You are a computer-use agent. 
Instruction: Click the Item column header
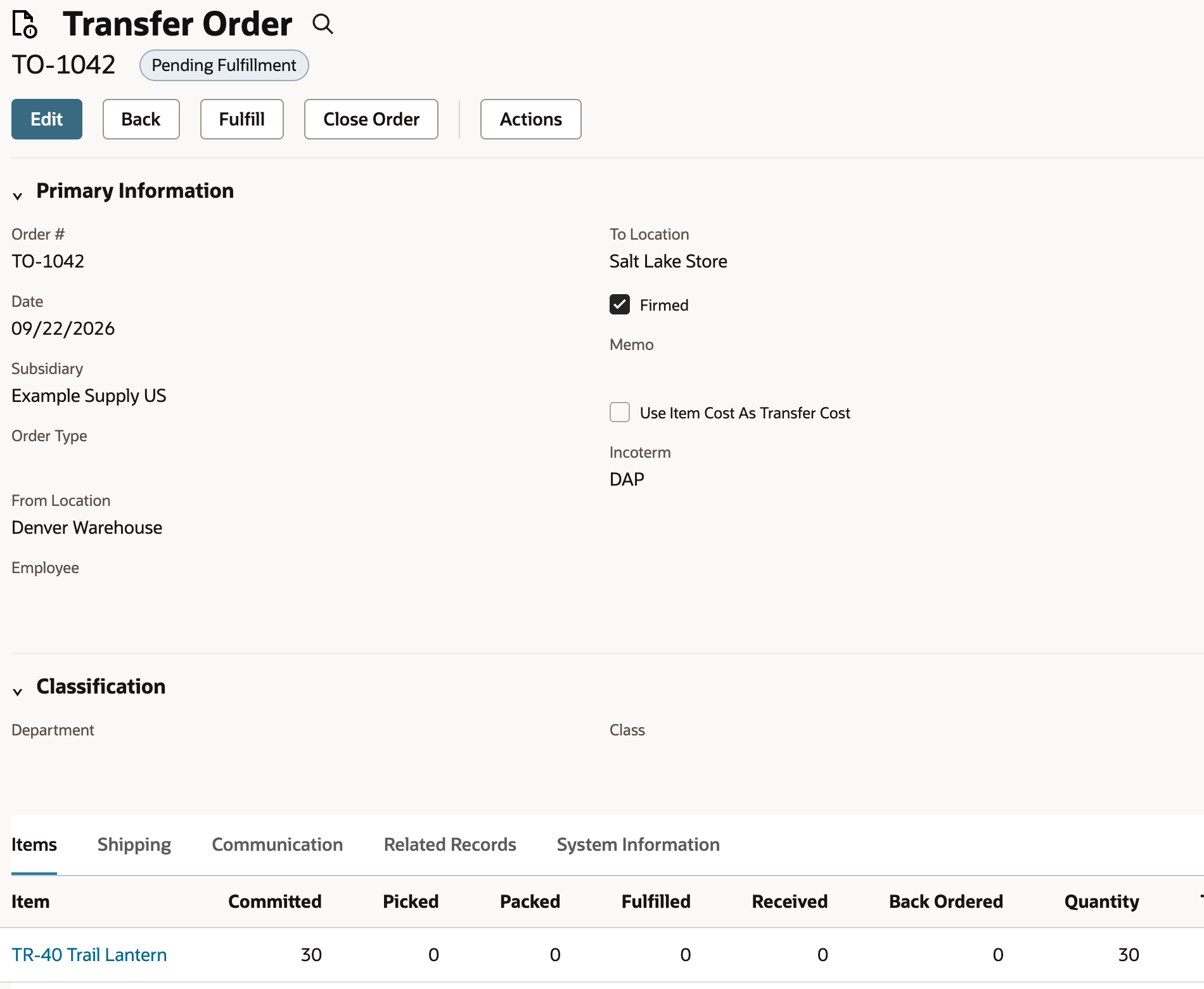click(30, 902)
